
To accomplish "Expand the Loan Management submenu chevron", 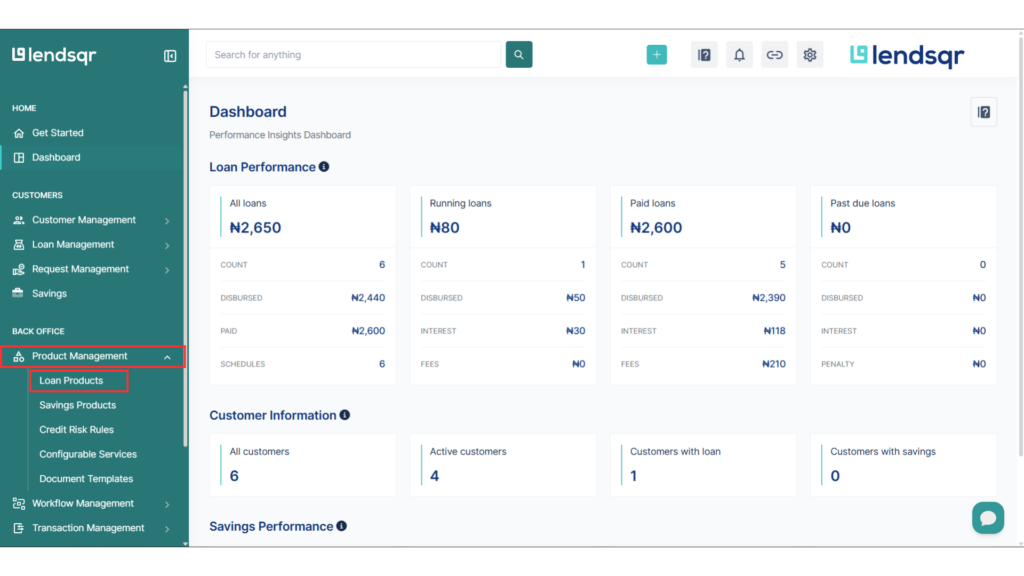I will point(168,244).
